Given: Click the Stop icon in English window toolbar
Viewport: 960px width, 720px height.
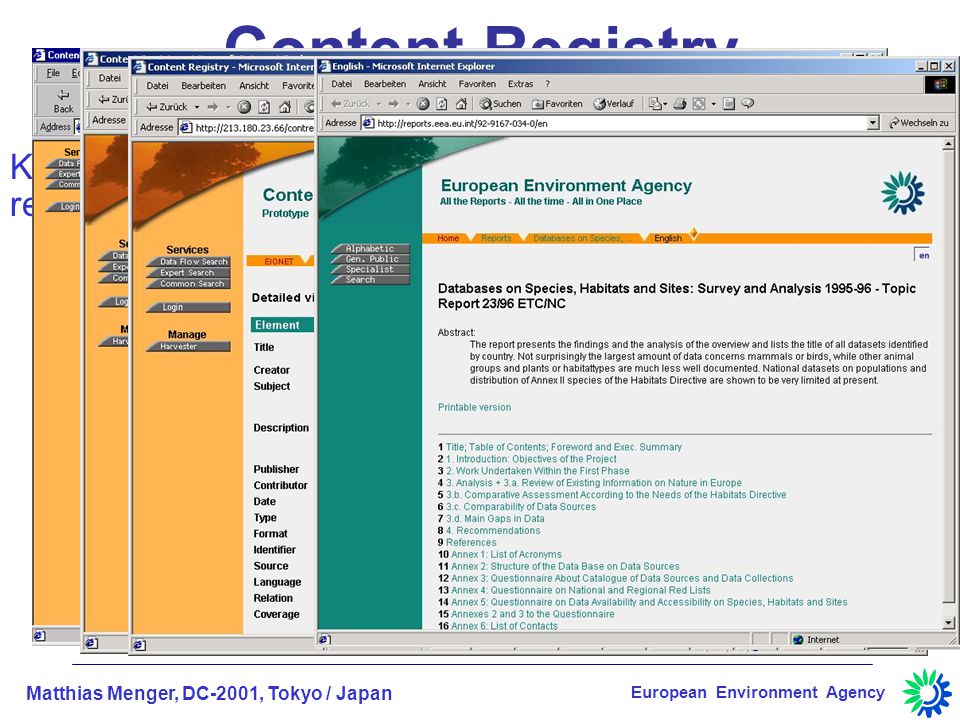Looking at the screenshot, I should pyautogui.click(x=423, y=103).
